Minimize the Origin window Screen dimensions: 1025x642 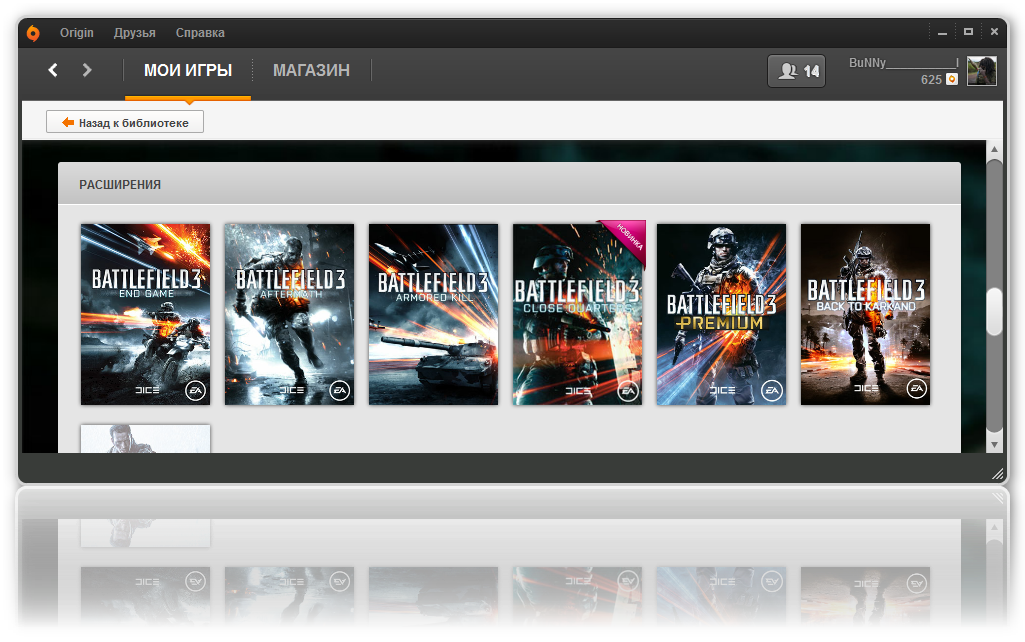942,32
